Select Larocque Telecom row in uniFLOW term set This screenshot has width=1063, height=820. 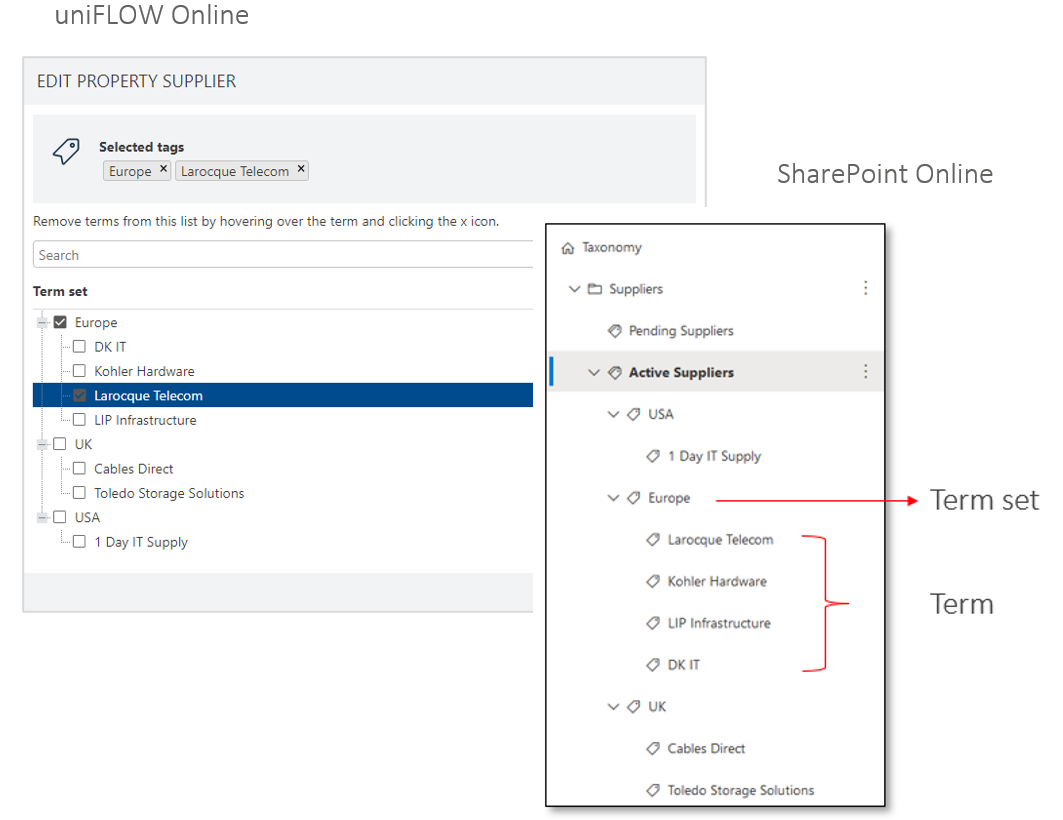283,395
